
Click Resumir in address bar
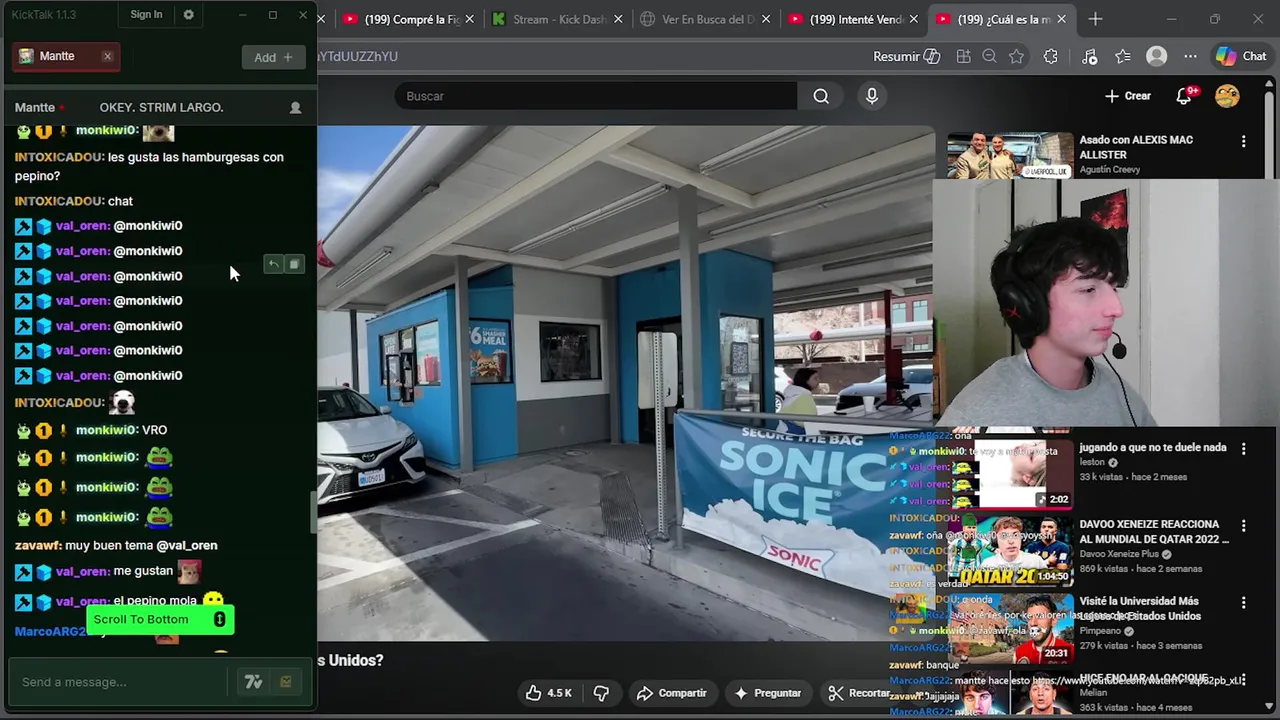click(x=906, y=57)
